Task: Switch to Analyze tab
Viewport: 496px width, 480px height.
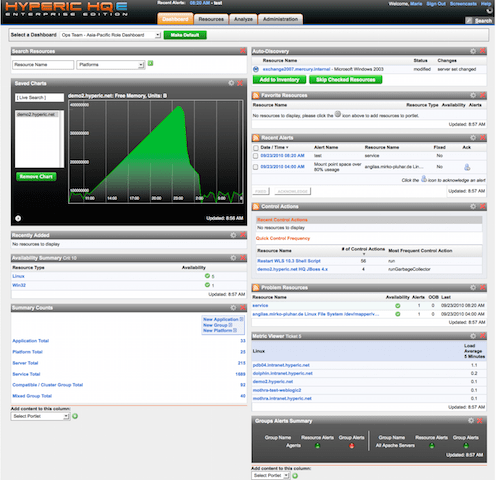Action: pyautogui.click(x=243, y=19)
